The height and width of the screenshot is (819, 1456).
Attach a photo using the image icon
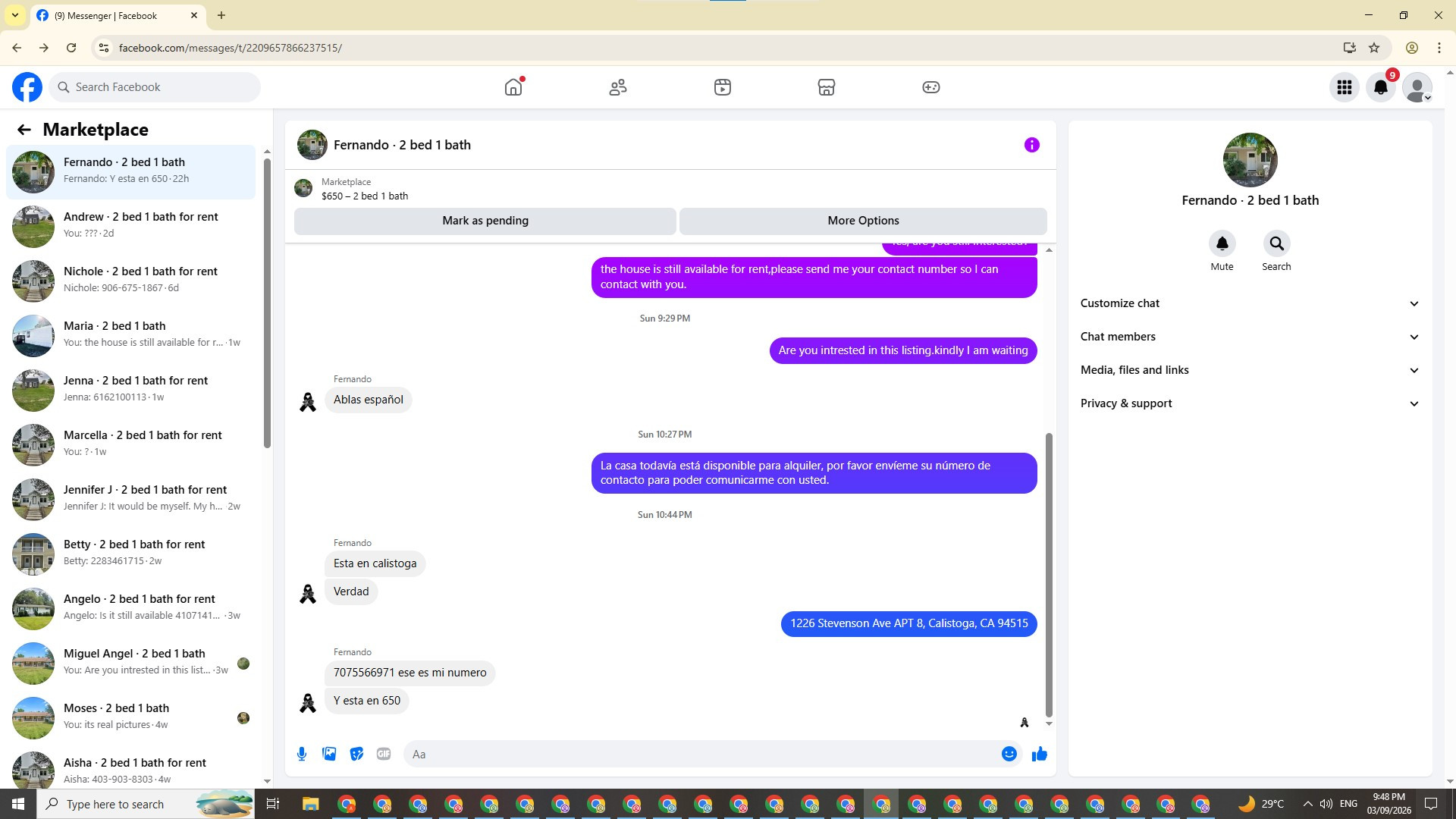[x=329, y=754]
